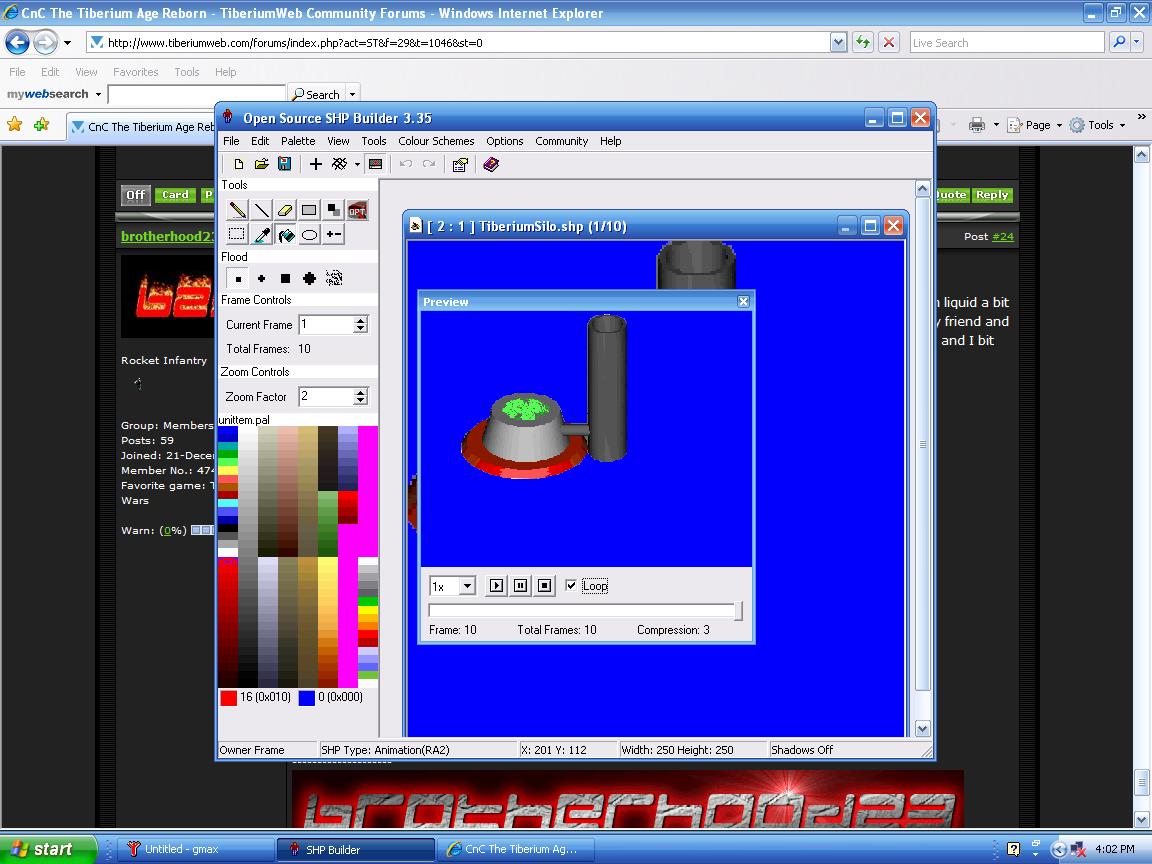
Task: Open the IE Tools toolbar dropdown
Action: point(1123,125)
